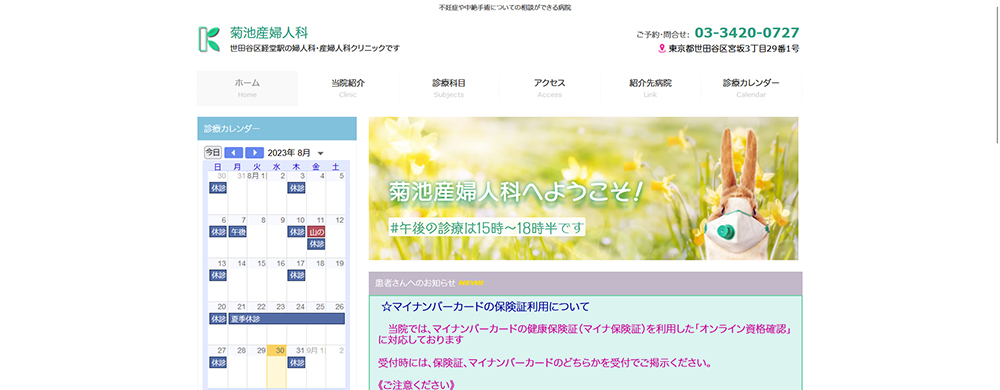Click the address 東京都世田谷区宮坂3丁目29番1号
The height and width of the screenshot is (390, 1000).
tap(733, 48)
